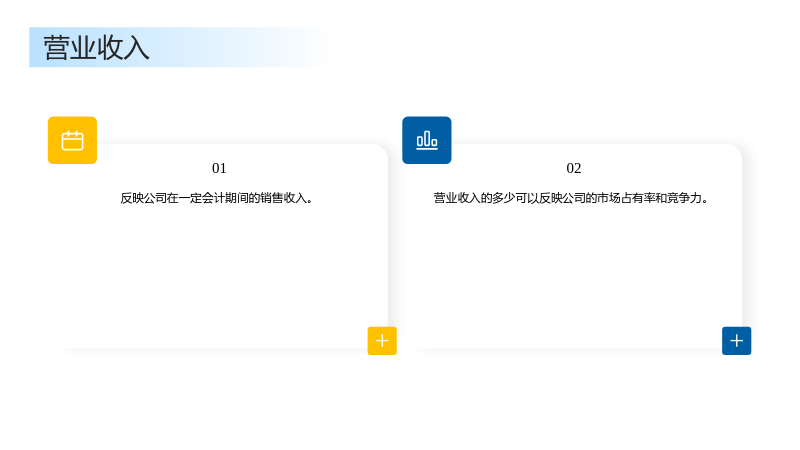Click the sentence ending with 销售收入。
The width and height of the screenshot is (800, 450).
pyautogui.click(x=217, y=198)
